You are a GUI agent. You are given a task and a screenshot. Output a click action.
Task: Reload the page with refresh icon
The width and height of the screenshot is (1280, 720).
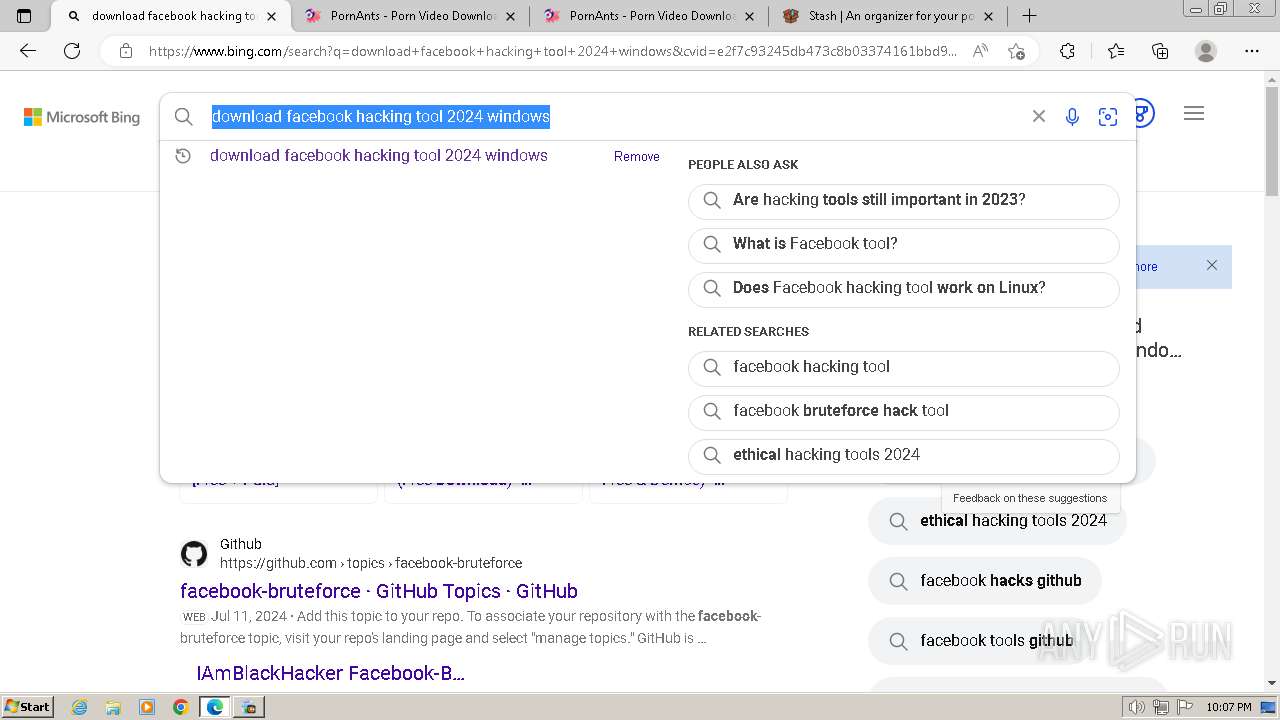(x=72, y=51)
